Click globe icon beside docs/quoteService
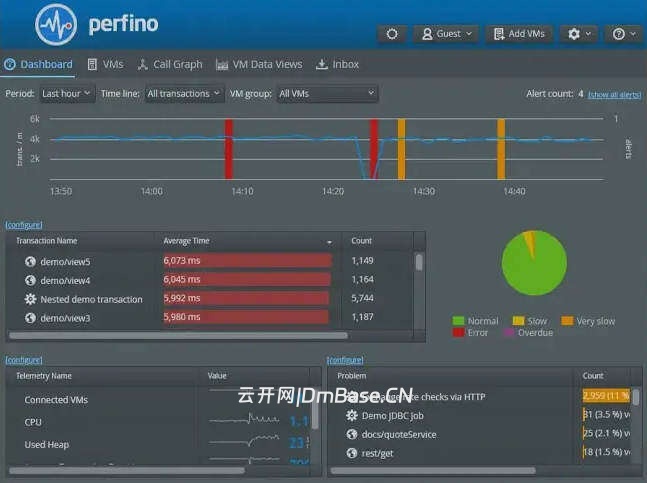This screenshot has height=483, width=647. coord(352,434)
